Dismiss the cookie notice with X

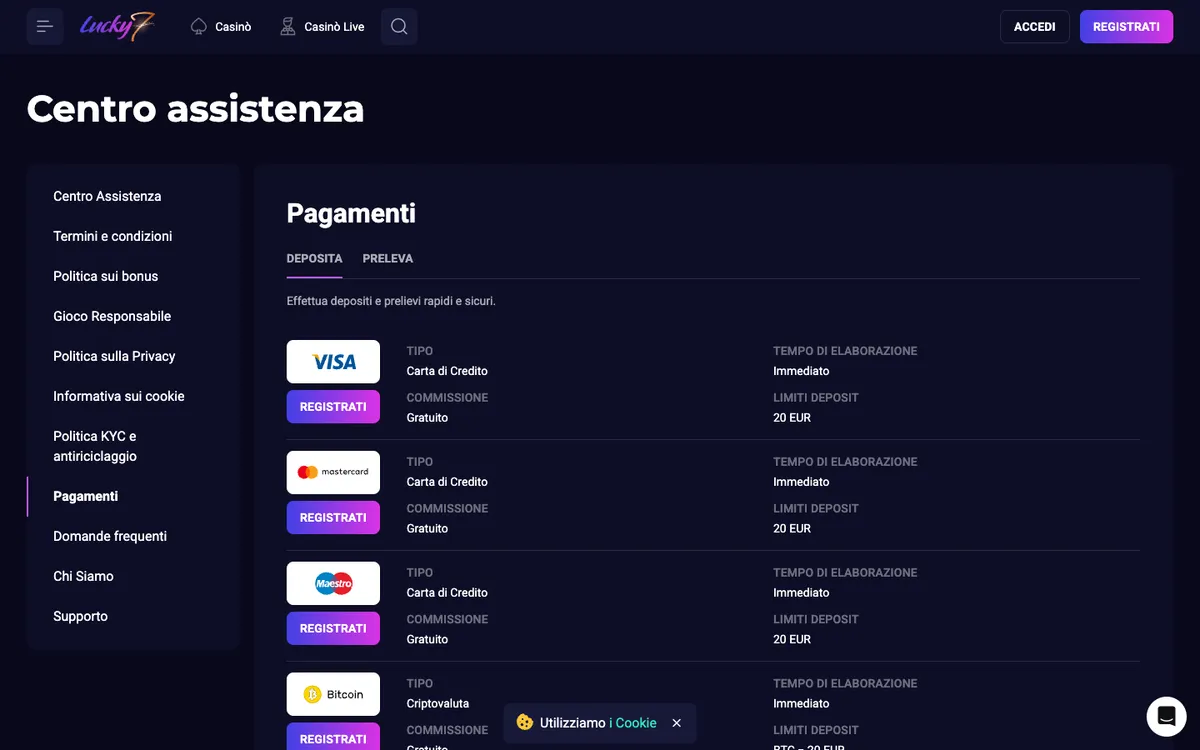677,723
